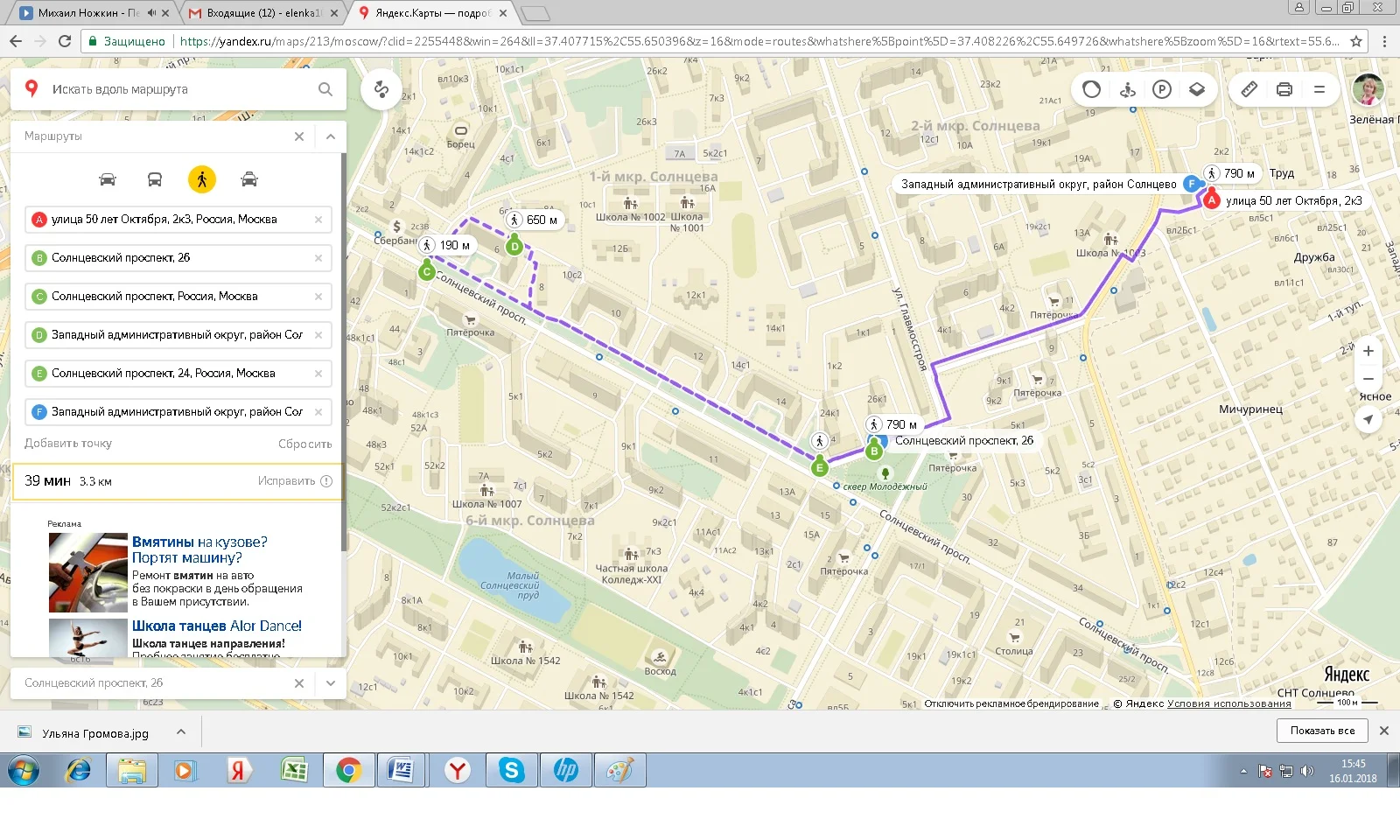Open Paint from the taskbar
Image resolution: width=1400 pixels, height=840 pixels.
tap(620, 771)
